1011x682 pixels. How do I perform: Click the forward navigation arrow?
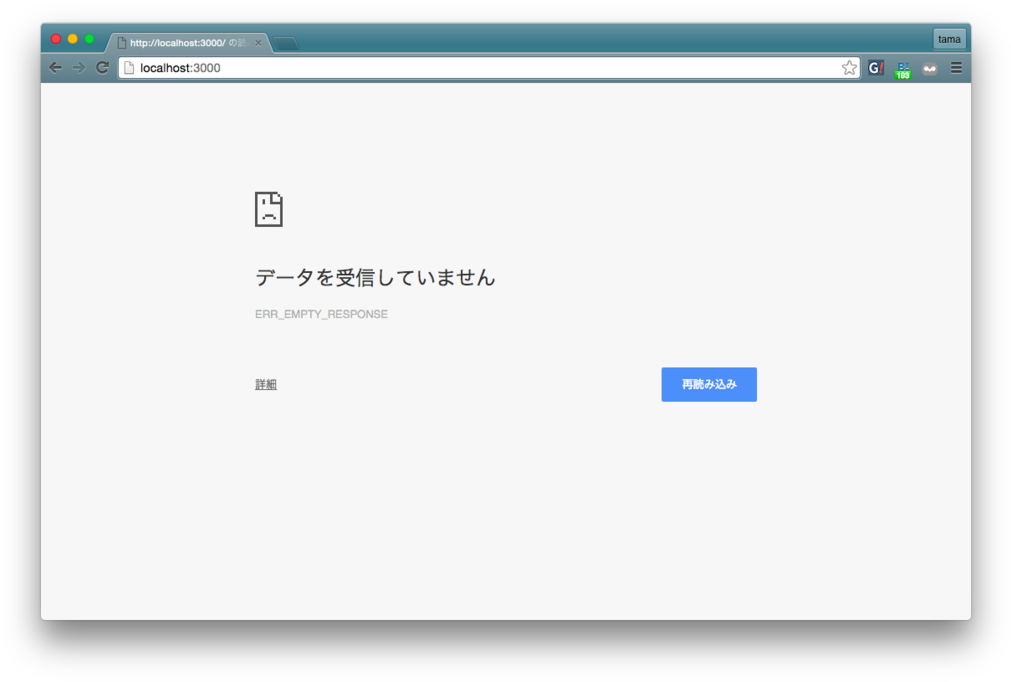click(78, 67)
